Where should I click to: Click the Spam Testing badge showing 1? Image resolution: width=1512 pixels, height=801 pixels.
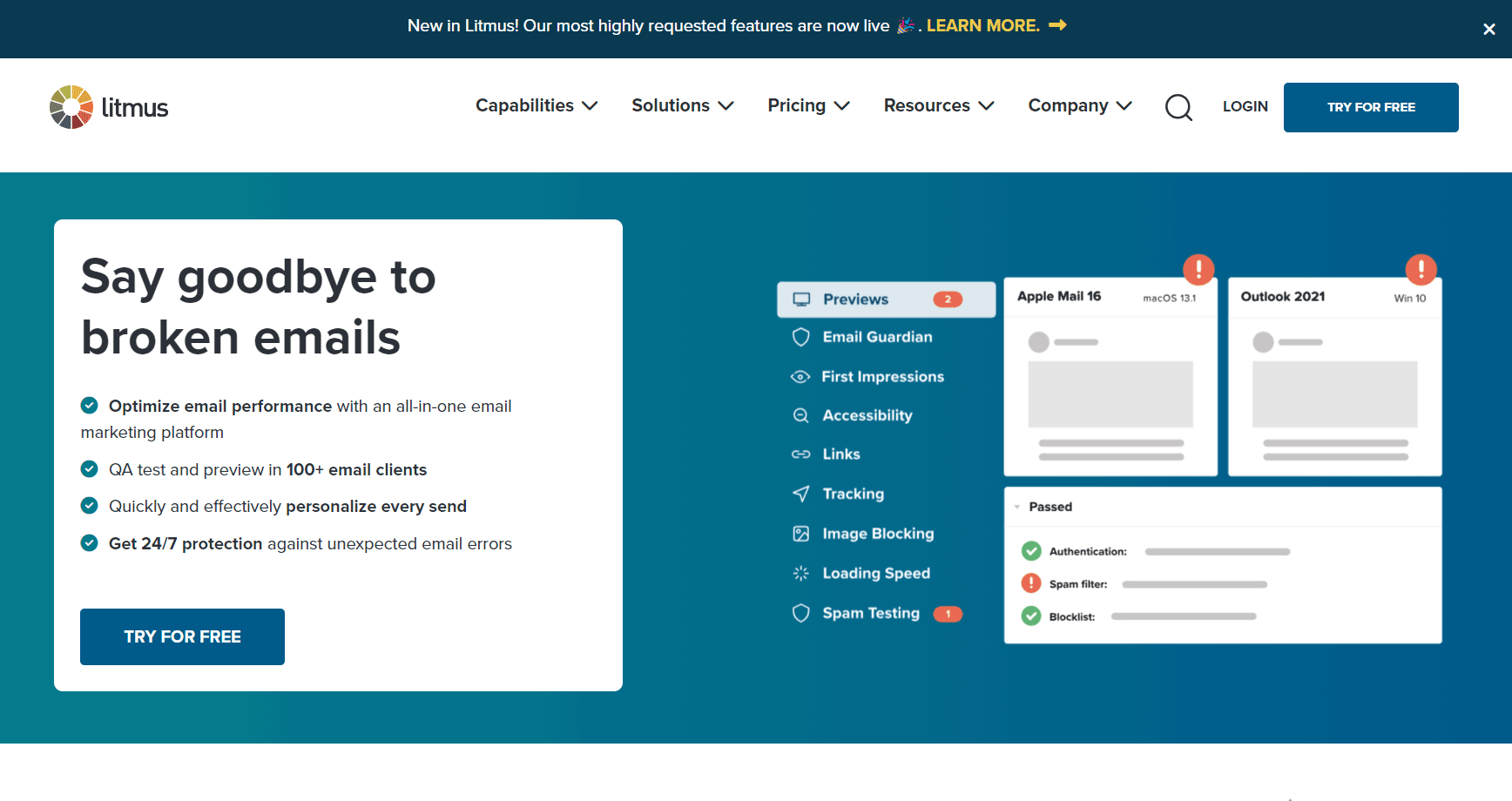pyautogui.click(x=948, y=614)
